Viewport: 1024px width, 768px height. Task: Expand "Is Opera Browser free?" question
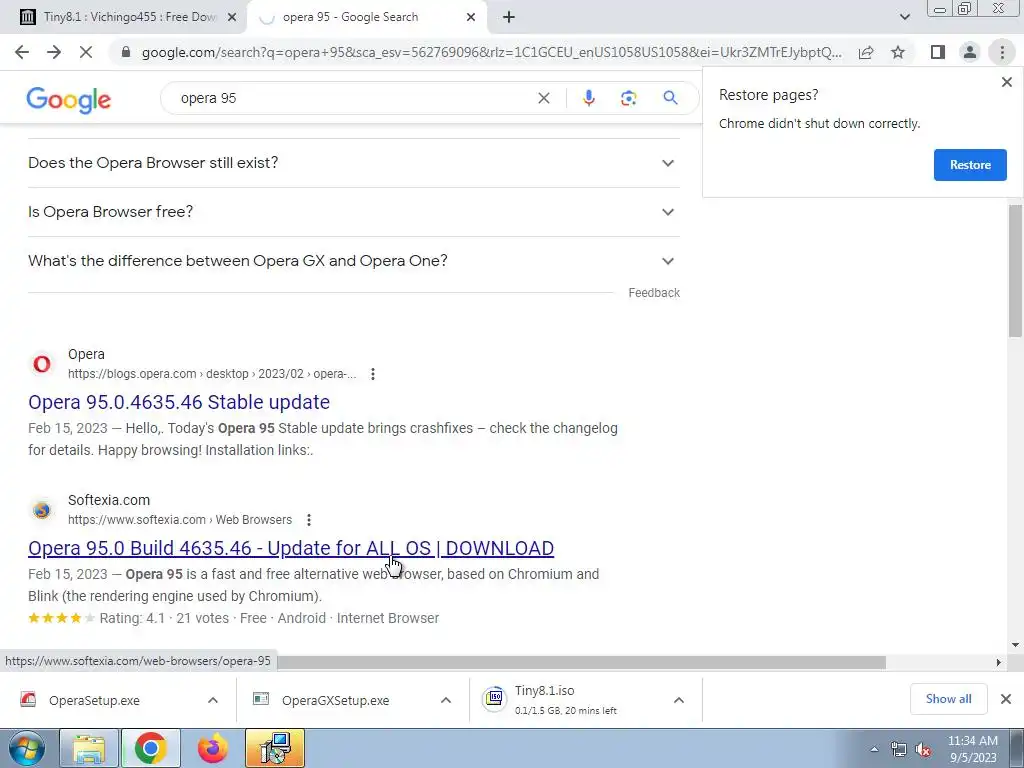[354, 212]
